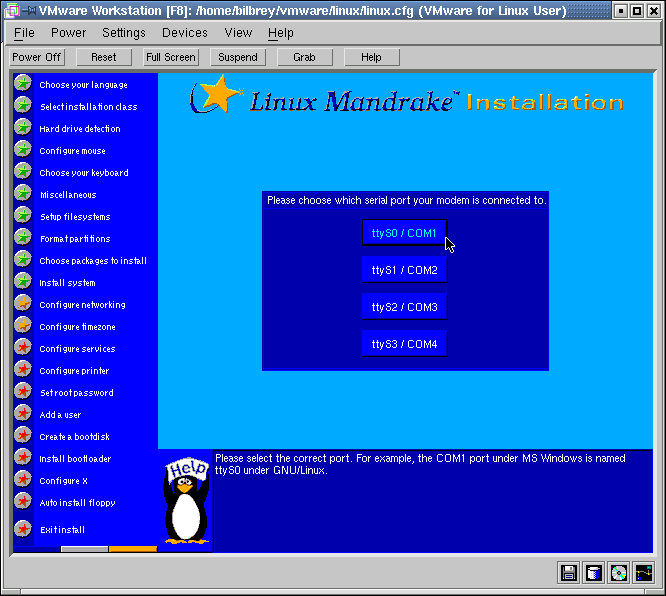Select the ttyS0 / COM1 serial port
This screenshot has height=596, width=666.
pos(404,233)
